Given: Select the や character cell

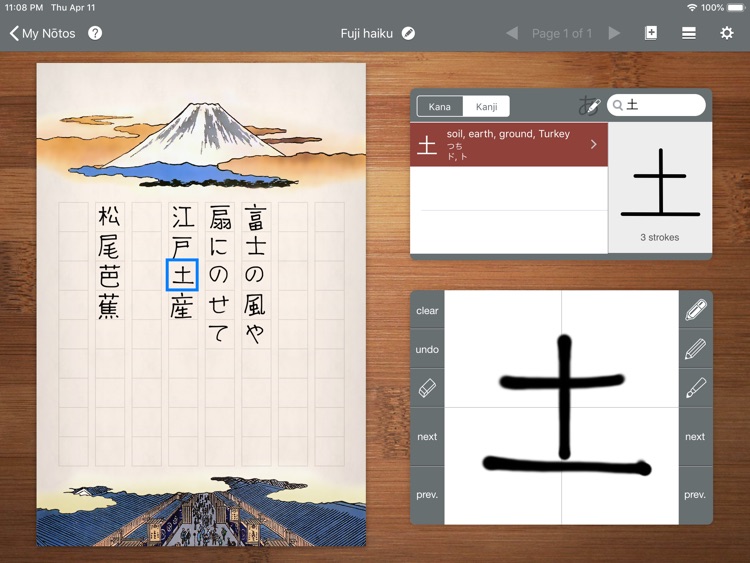Looking at the screenshot, I should (x=256, y=334).
